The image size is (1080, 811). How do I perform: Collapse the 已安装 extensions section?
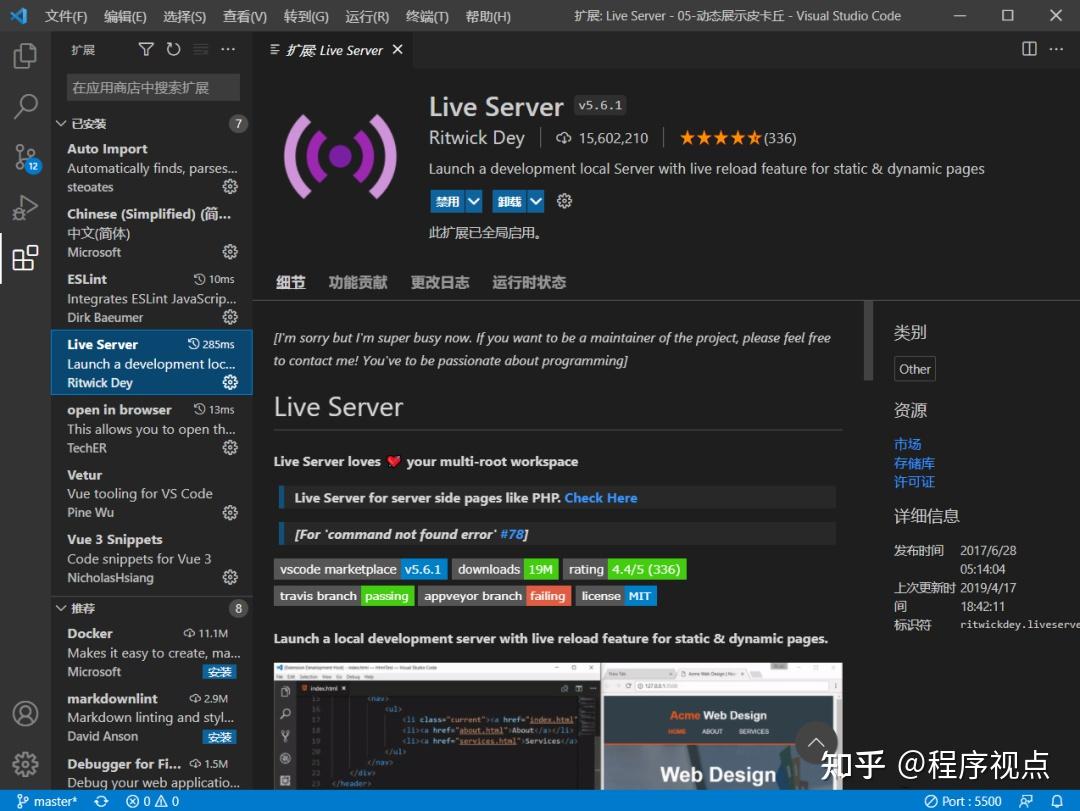[x=61, y=123]
